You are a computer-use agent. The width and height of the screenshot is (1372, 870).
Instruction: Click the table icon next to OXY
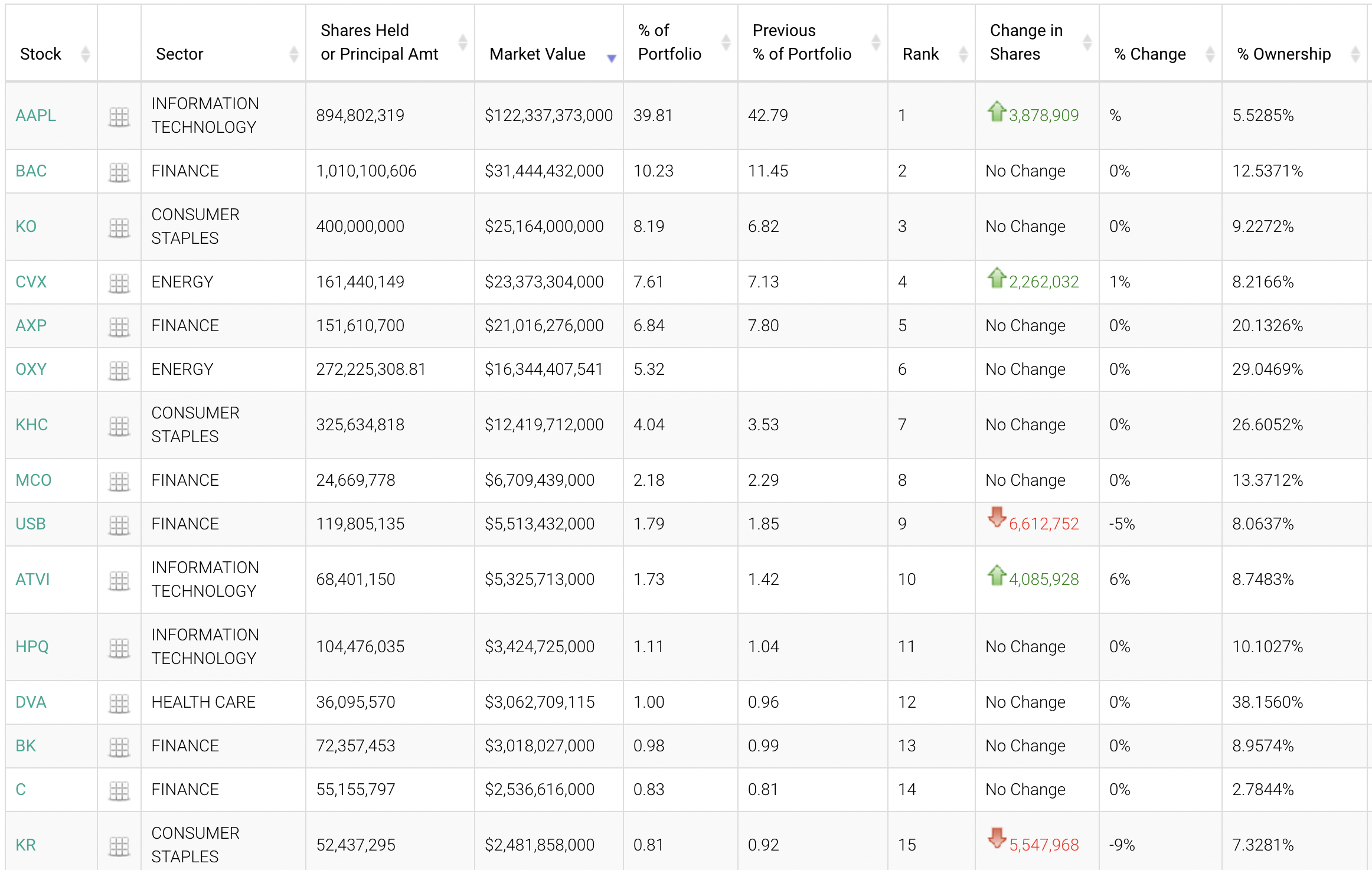pos(119,370)
